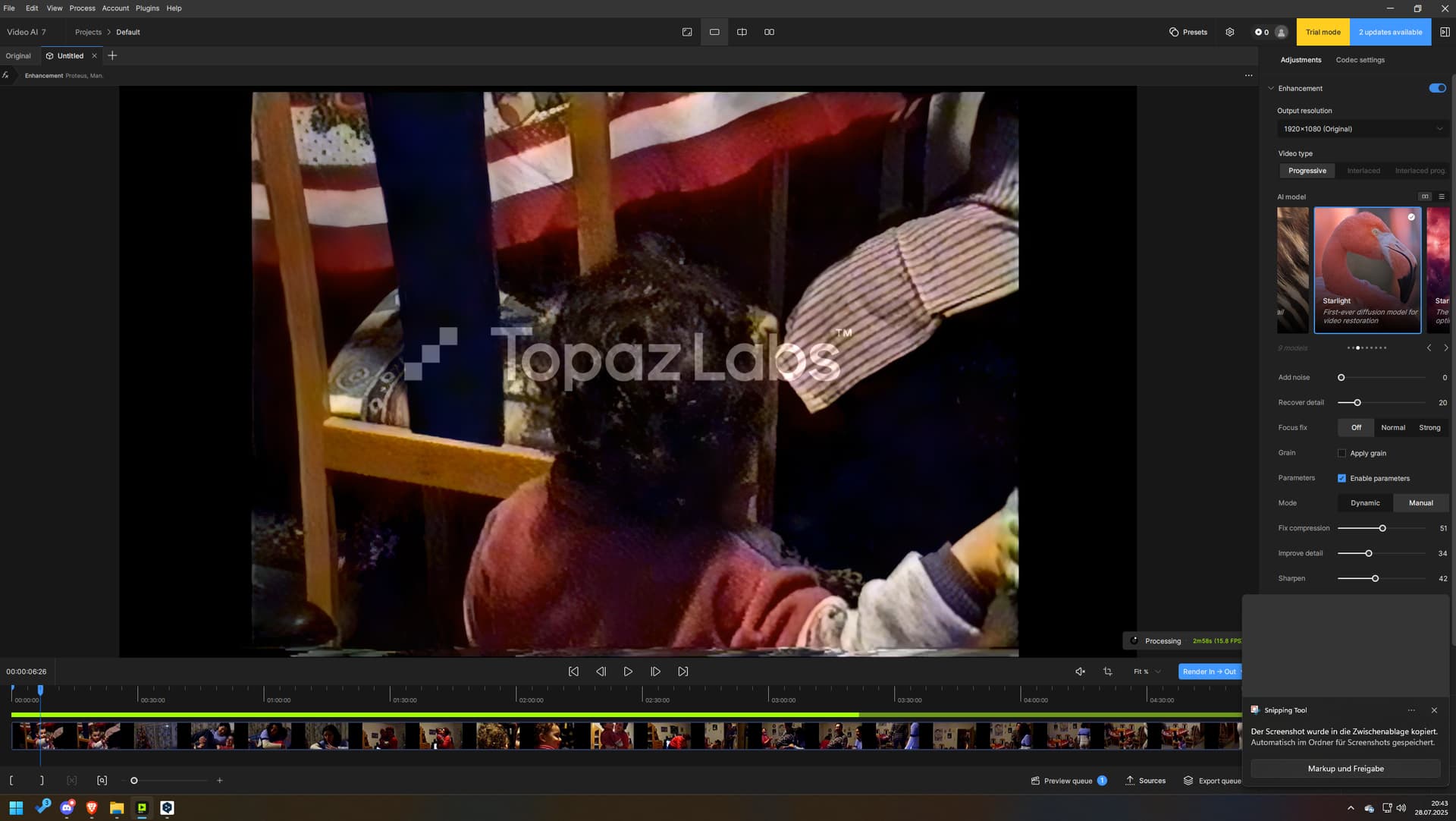
Task: Open the Brave browser taskbar icon
Action: [x=92, y=808]
